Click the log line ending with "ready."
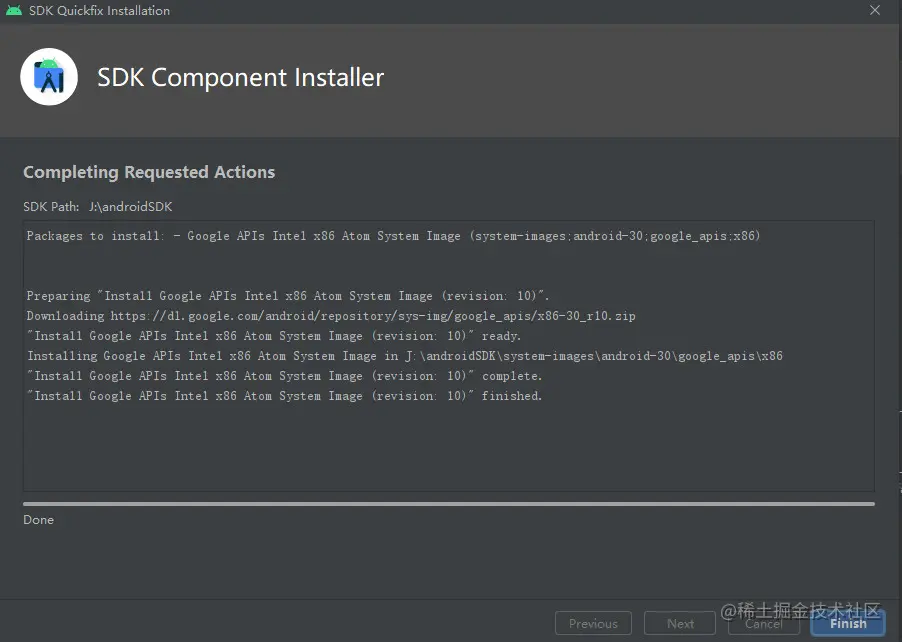This screenshot has height=642, width=902. [x=274, y=336]
